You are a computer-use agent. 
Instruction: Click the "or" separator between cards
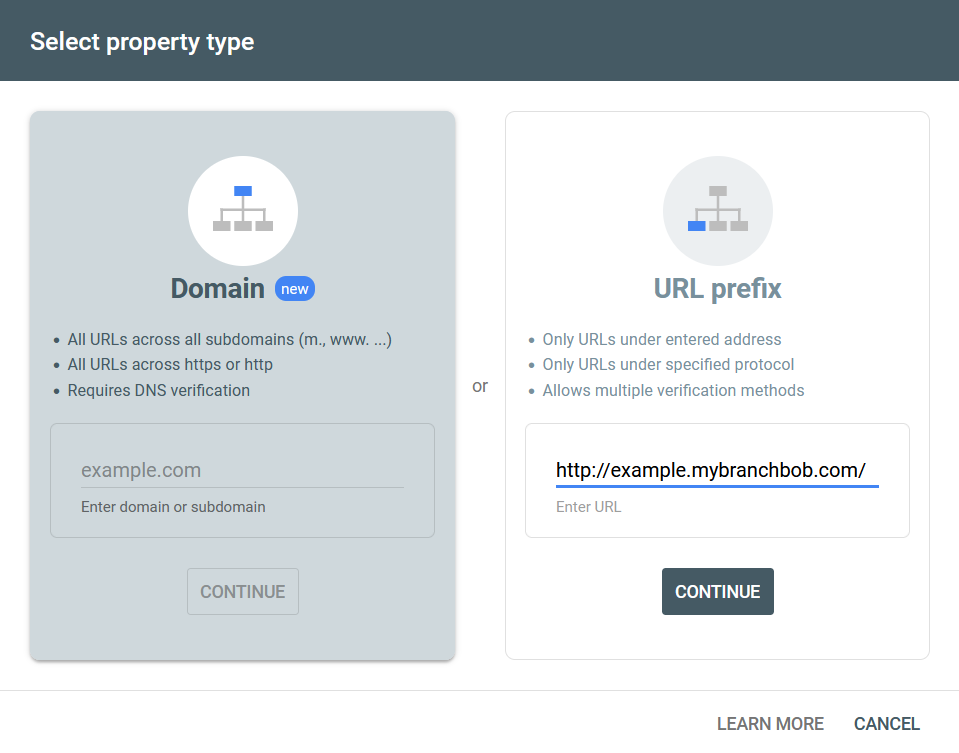(x=480, y=387)
